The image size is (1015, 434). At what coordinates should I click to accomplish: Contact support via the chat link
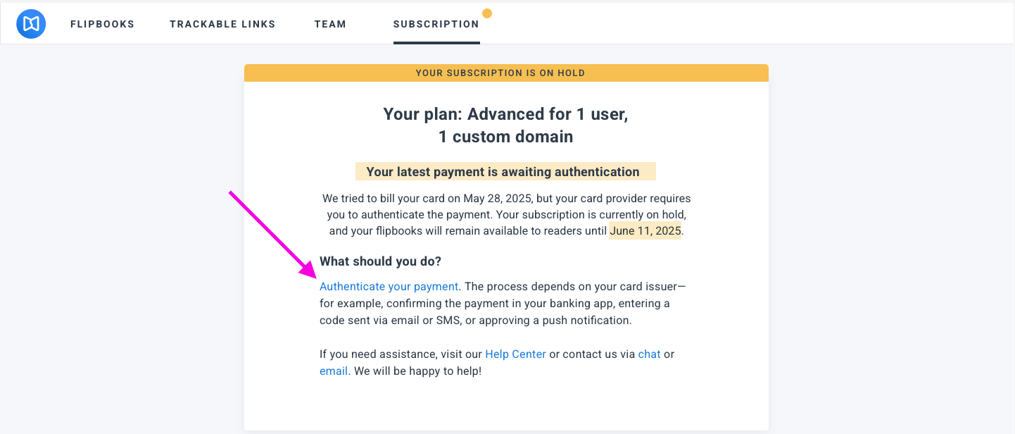click(649, 354)
